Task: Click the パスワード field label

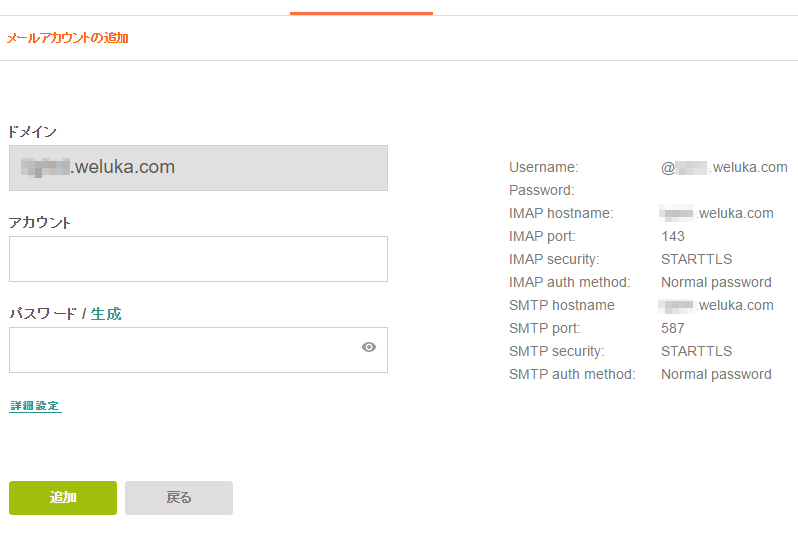Action: tap(43, 314)
